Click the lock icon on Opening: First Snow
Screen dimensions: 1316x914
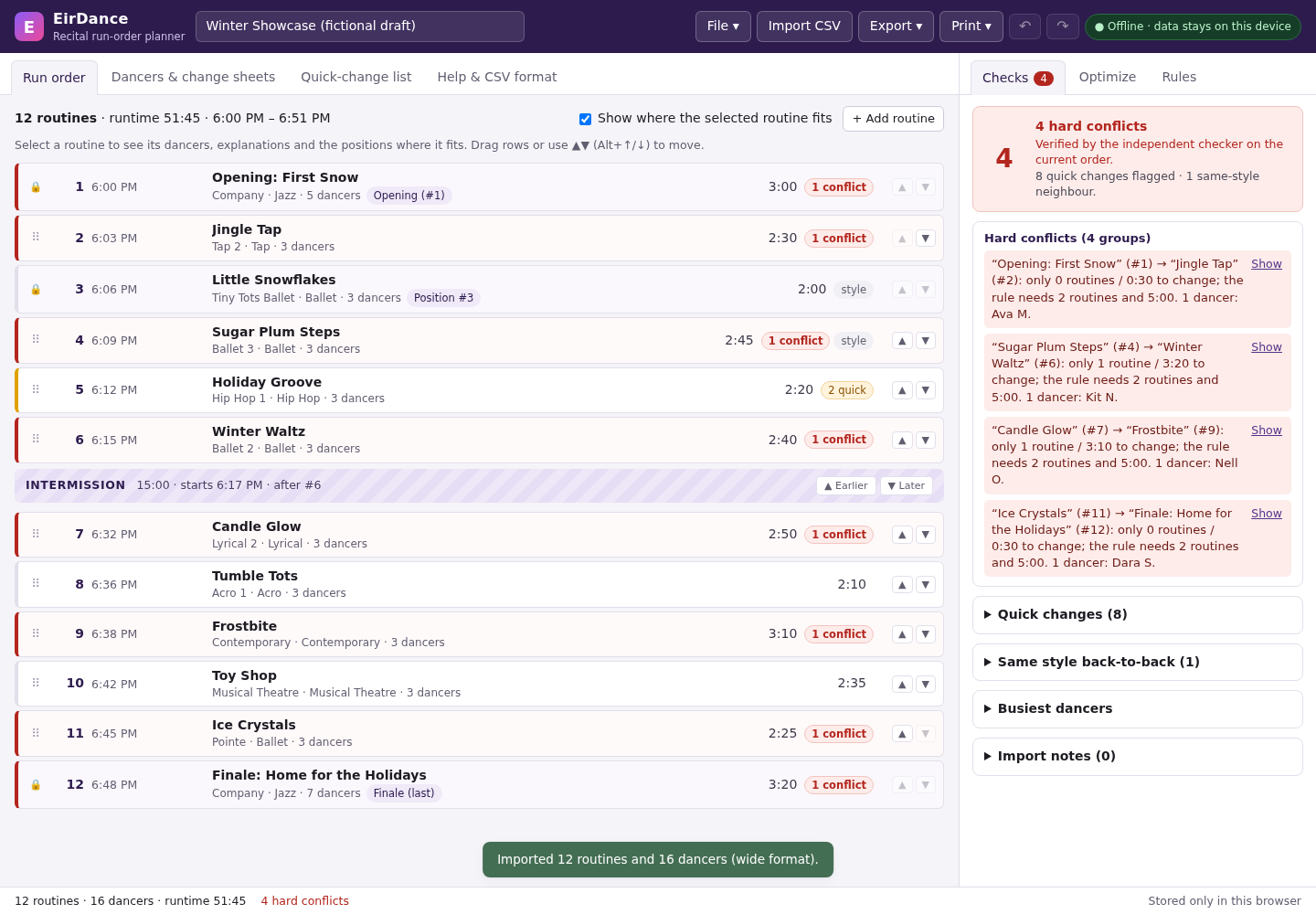tap(36, 187)
